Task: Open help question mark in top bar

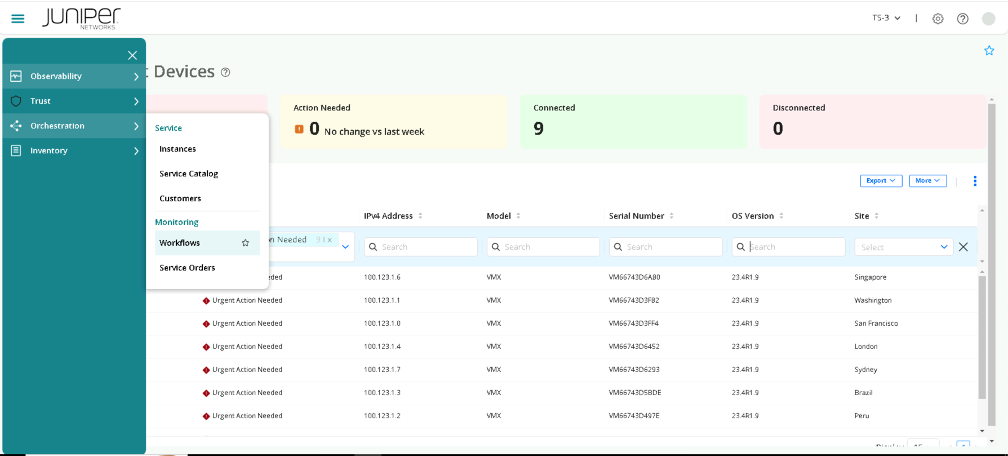Action: (962, 19)
